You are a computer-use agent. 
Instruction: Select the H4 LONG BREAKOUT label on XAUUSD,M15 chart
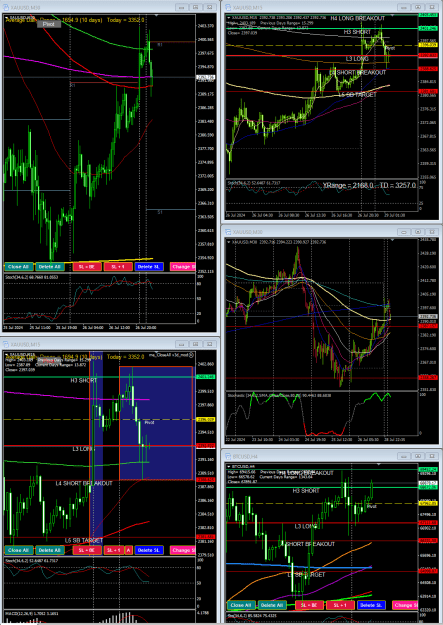[x=358, y=18]
